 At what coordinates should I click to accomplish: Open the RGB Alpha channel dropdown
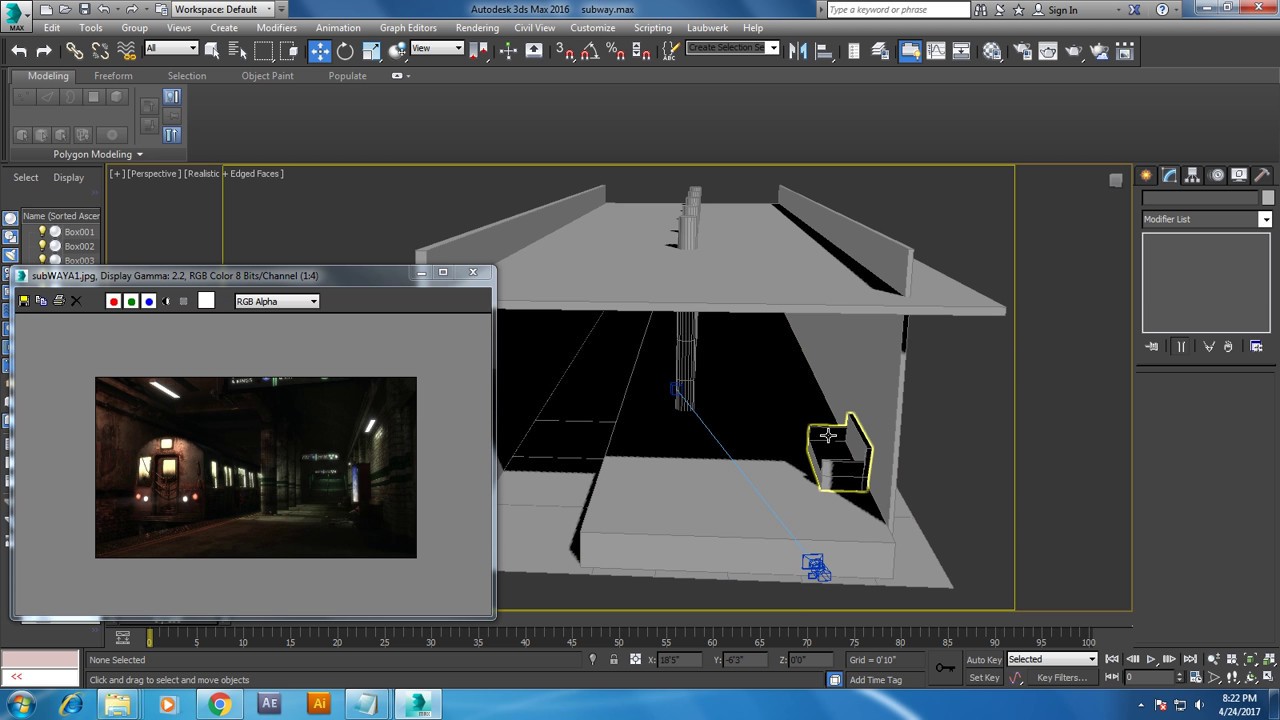point(277,301)
